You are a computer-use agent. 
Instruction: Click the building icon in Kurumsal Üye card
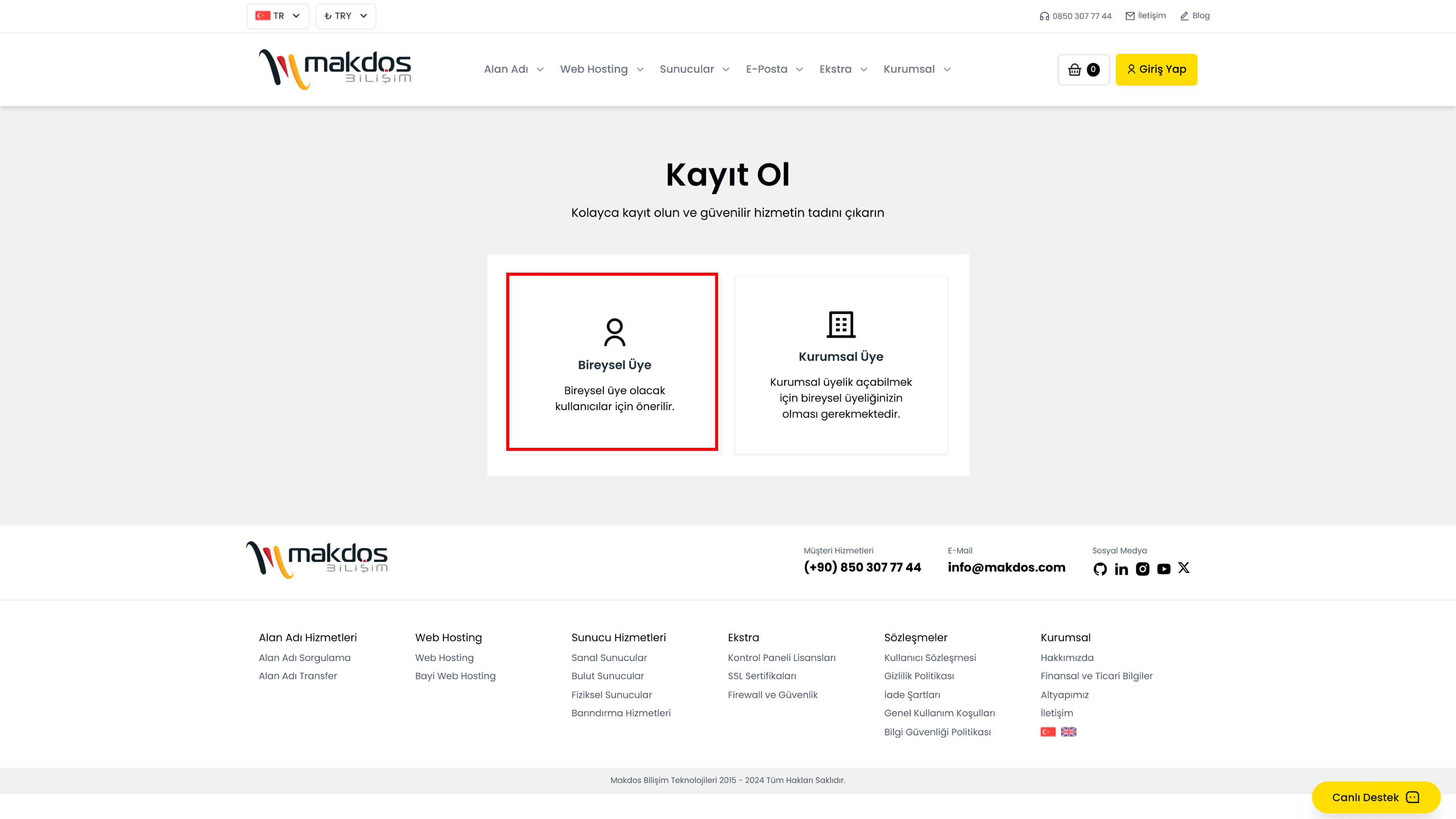(x=841, y=325)
